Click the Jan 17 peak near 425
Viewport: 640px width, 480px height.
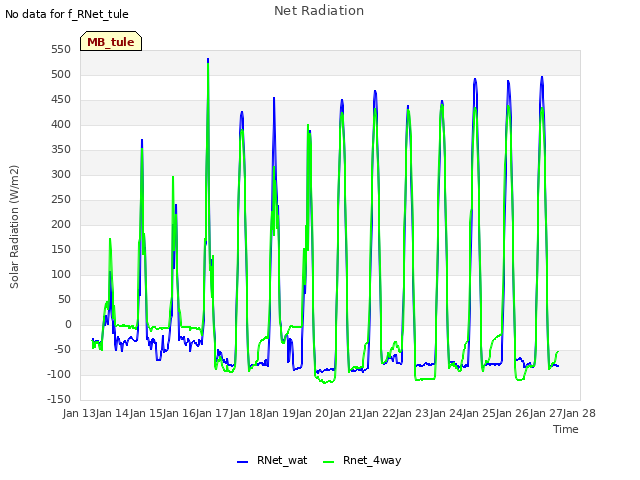[242, 112]
